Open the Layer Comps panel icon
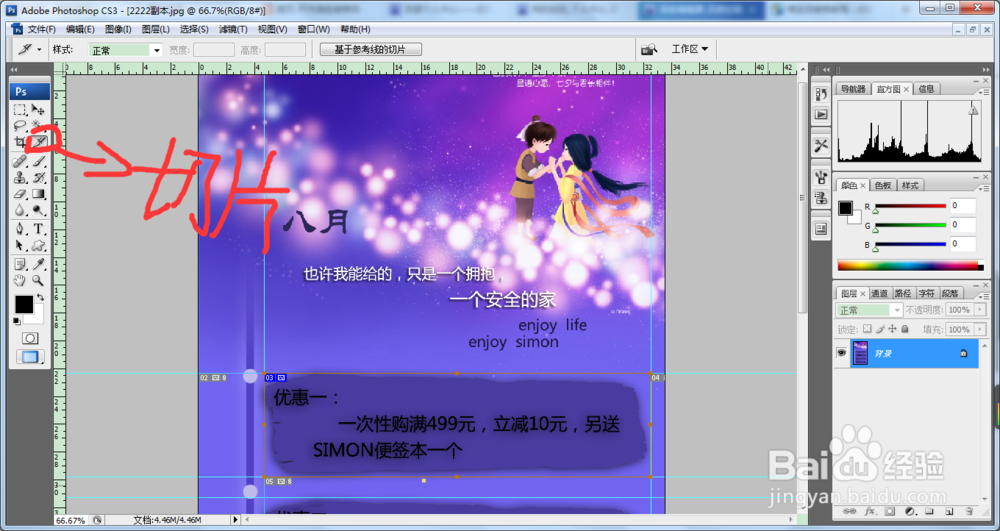The width and height of the screenshot is (1000, 531). click(x=821, y=228)
